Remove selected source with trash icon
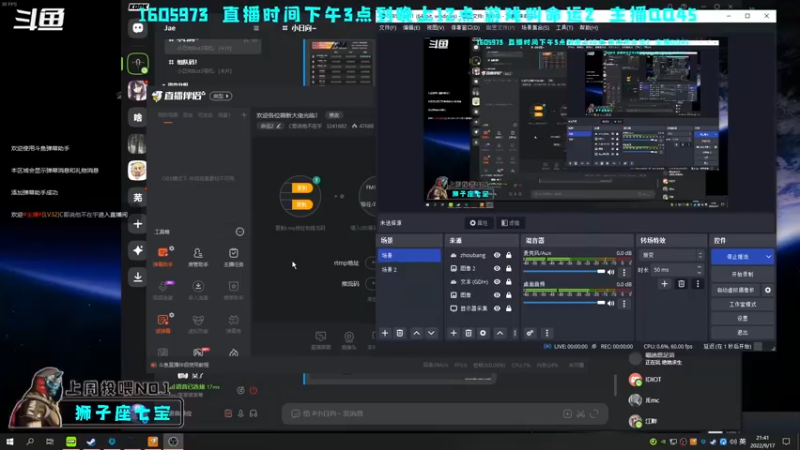Viewport: 800px width, 450px height. 468,333
